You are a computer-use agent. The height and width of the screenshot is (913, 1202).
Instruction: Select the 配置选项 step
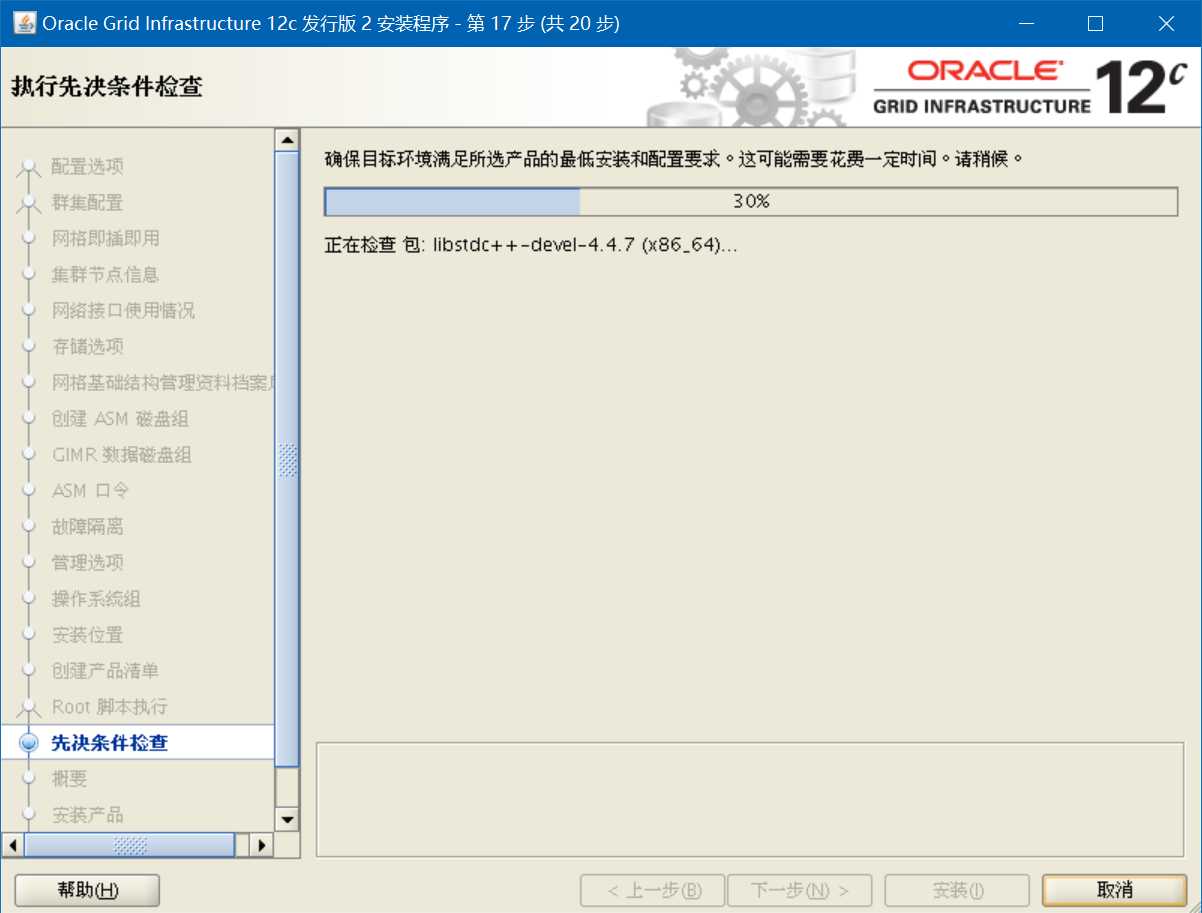pyautogui.click(x=88, y=166)
